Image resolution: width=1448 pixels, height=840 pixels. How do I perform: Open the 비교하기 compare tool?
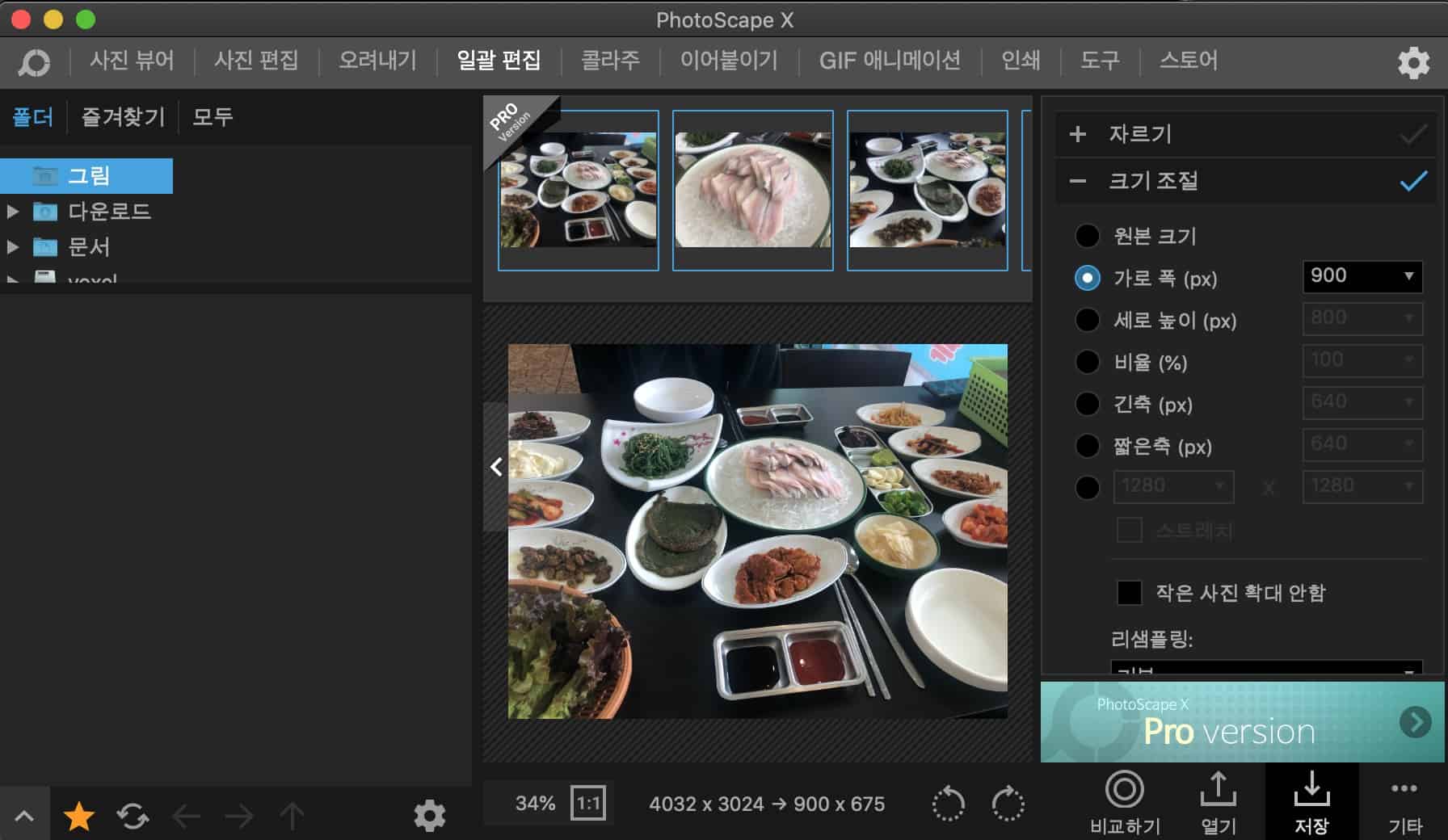pos(1125,803)
